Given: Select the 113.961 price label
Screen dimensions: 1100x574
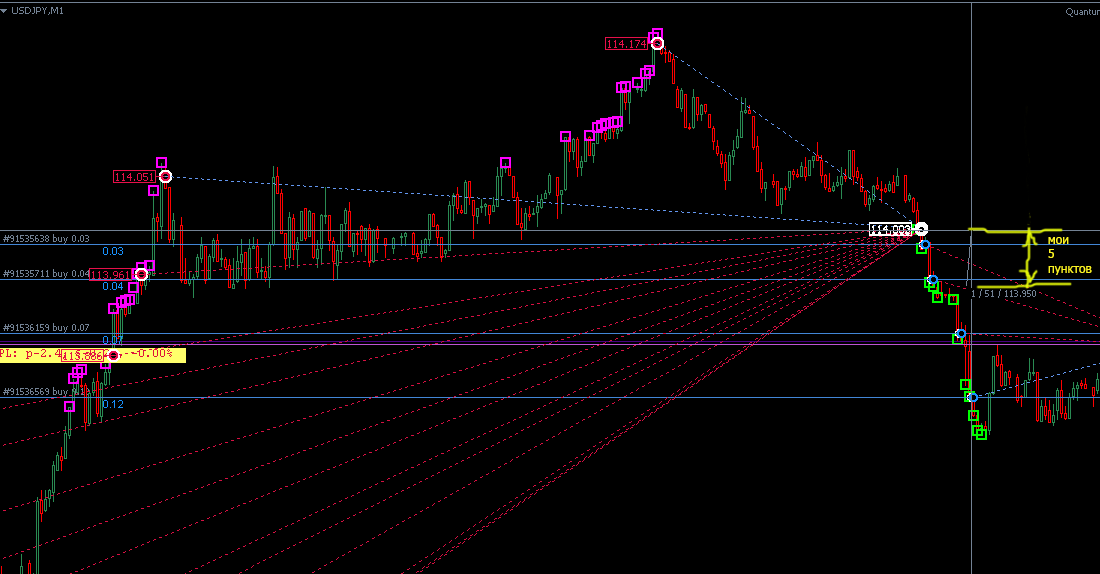Looking at the screenshot, I should 111,274.
